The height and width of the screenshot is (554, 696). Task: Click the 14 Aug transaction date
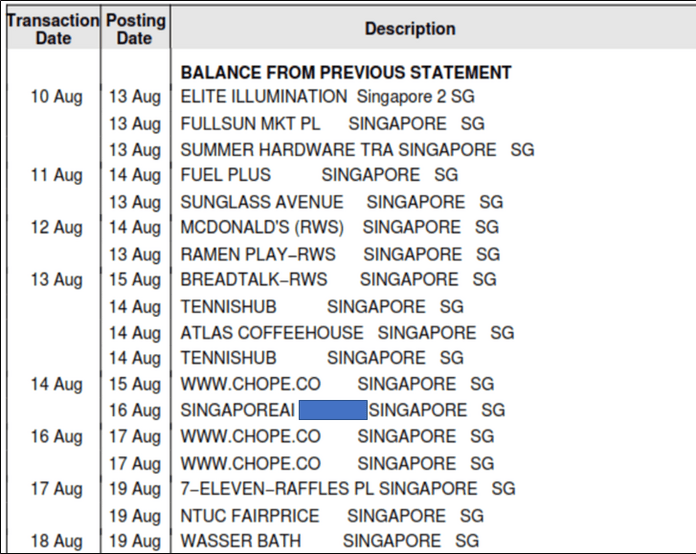tap(56, 384)
